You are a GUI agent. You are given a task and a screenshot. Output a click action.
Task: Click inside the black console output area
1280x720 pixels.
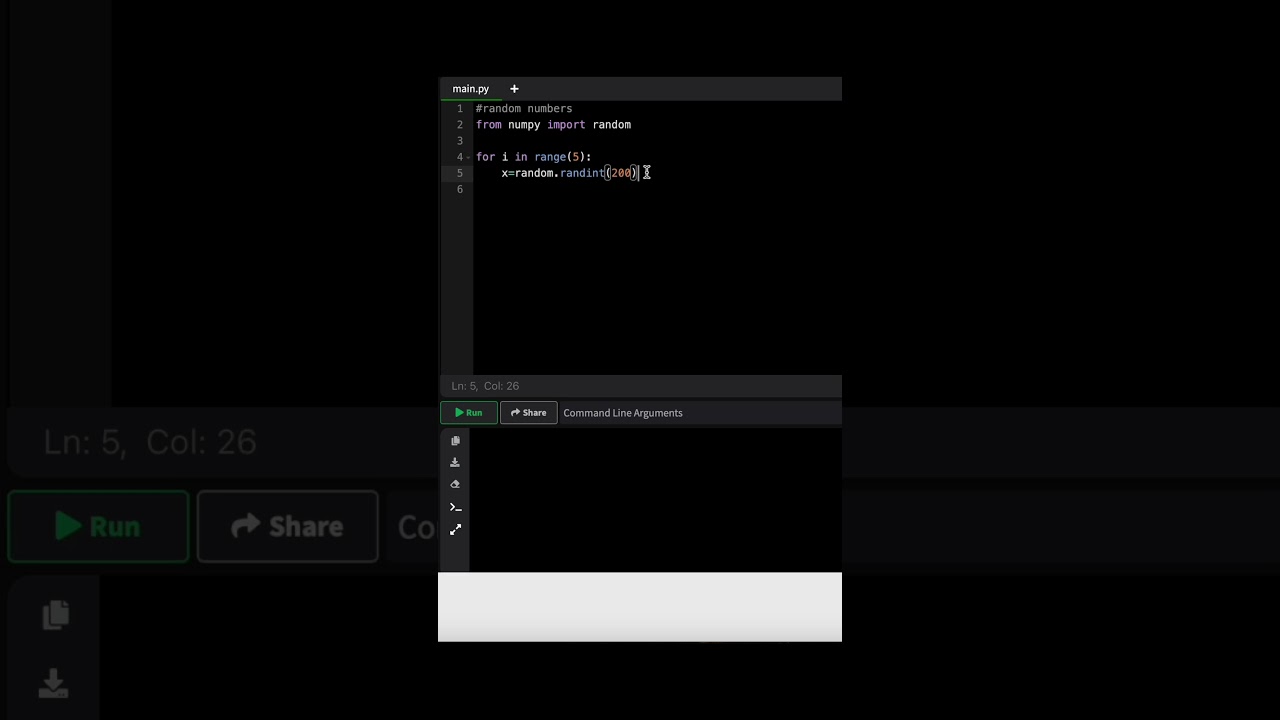point(655,500)
